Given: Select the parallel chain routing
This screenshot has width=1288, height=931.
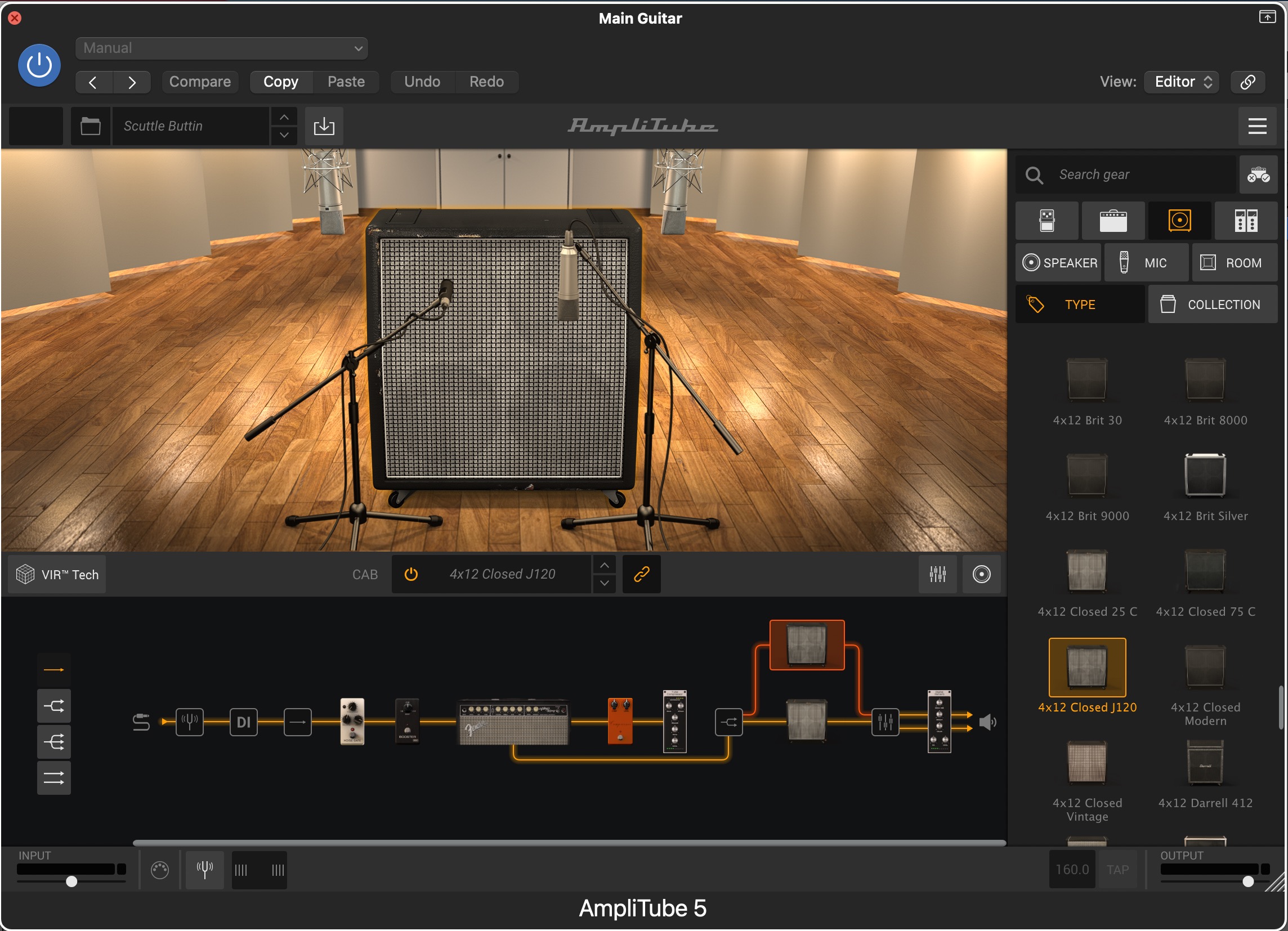Looking at the screenshot, I should (x=54, y=778).
